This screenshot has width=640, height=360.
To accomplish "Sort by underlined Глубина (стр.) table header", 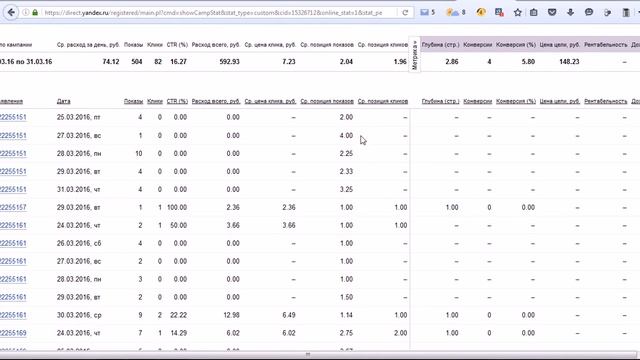I will [440, 101].
